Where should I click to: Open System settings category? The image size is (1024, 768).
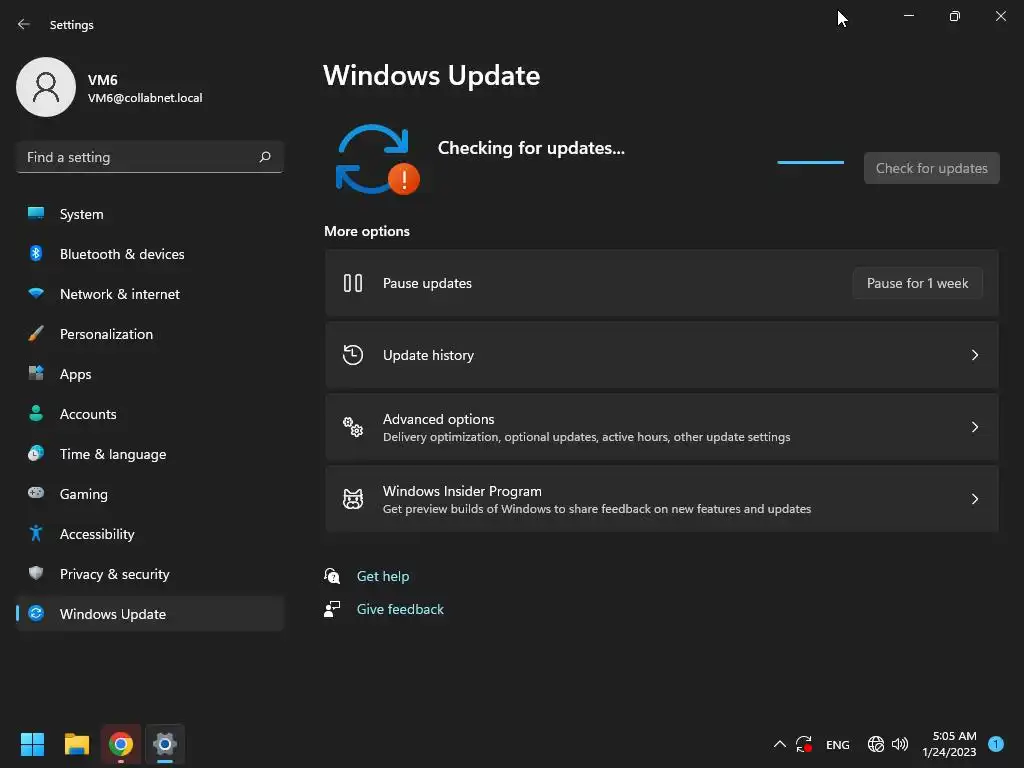(150, 214)
